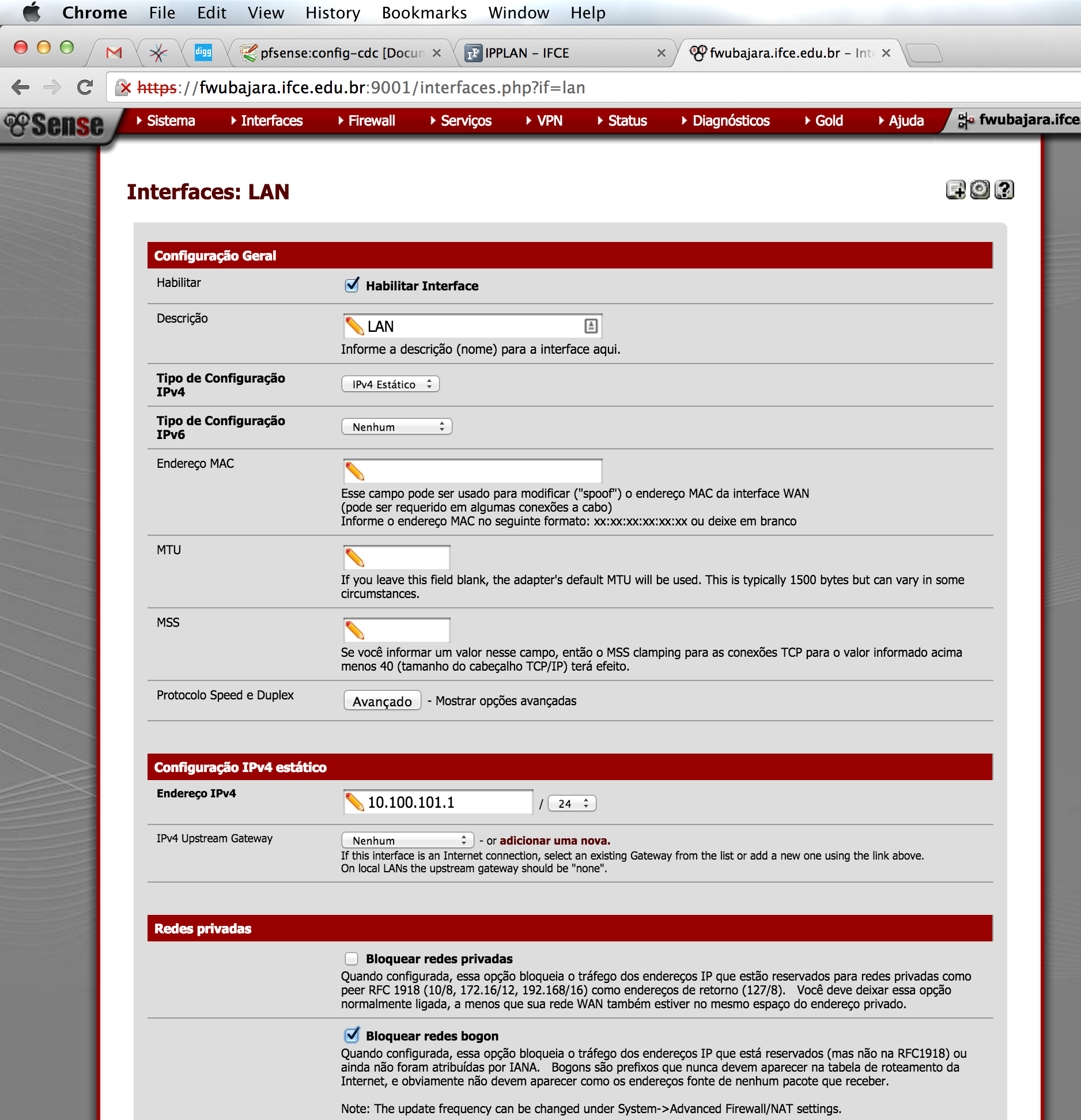This screenshot has height=1120, width=1081.
Task: Click the pencil icon in MSS field
Action: click(x=354, y=630)
